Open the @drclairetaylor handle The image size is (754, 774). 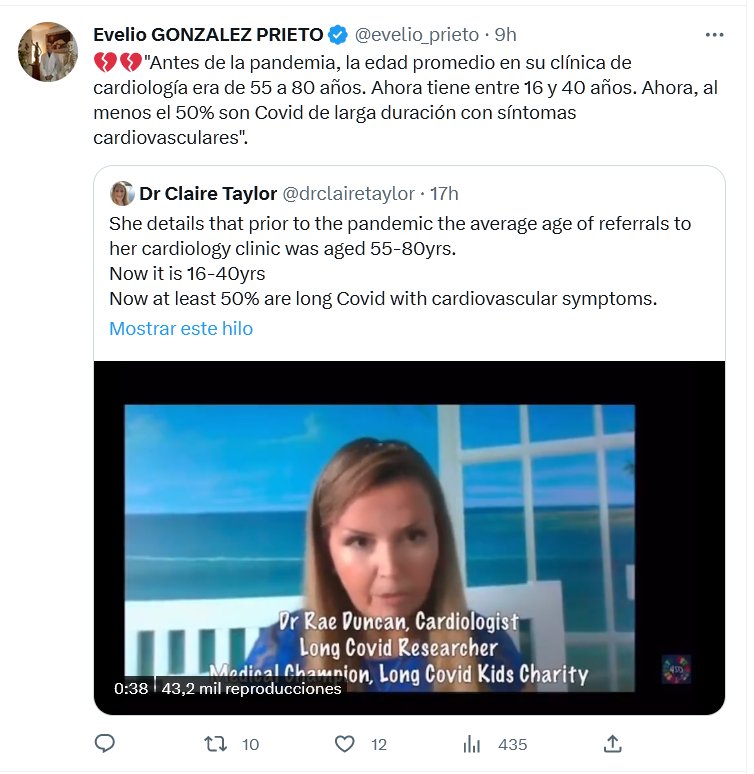click(348, 193)
